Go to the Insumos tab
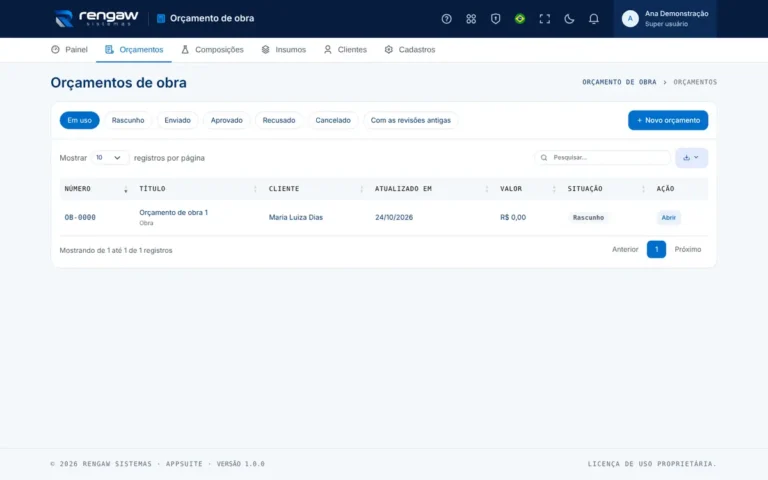 click(284, 49)
